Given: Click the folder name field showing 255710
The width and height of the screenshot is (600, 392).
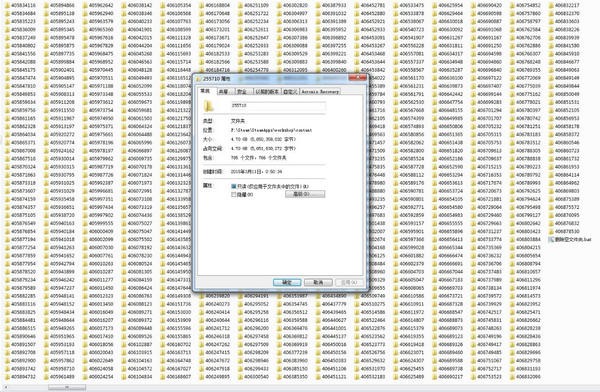Looking at the screenshot, I should point(278,105).
